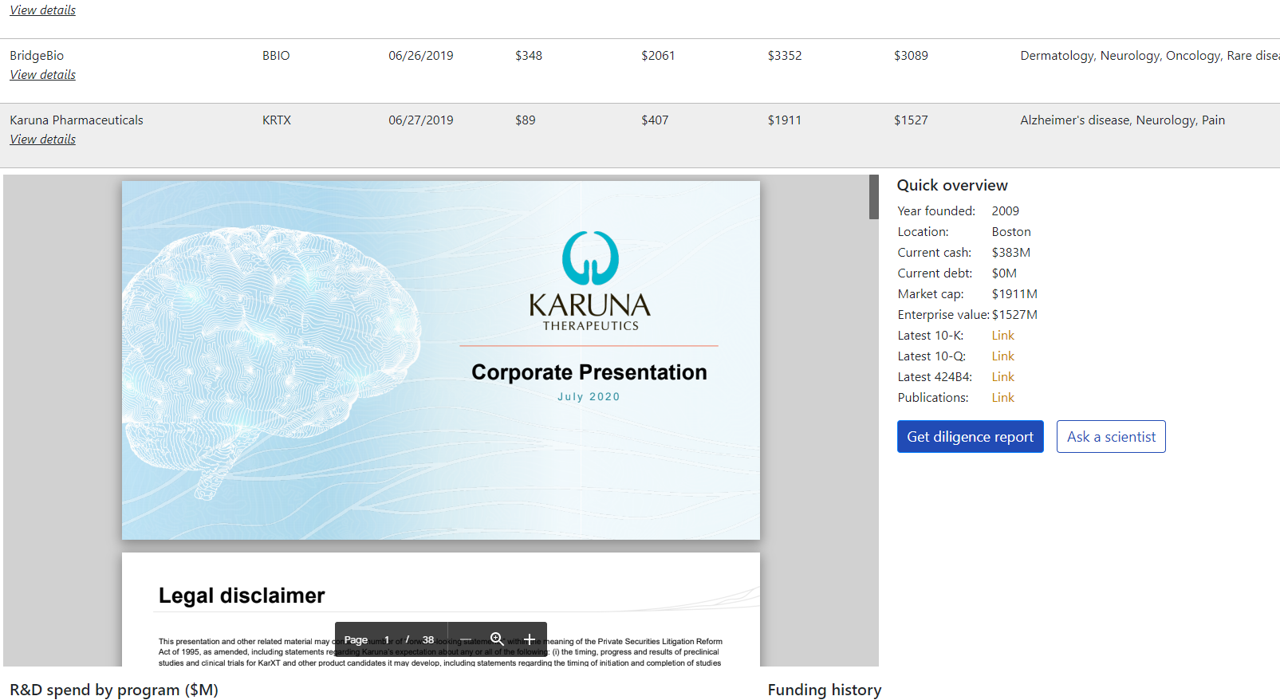Select the Karuna Pharmaceuticals company name
The image size is (1280, 700).
[x=77, y=120]
